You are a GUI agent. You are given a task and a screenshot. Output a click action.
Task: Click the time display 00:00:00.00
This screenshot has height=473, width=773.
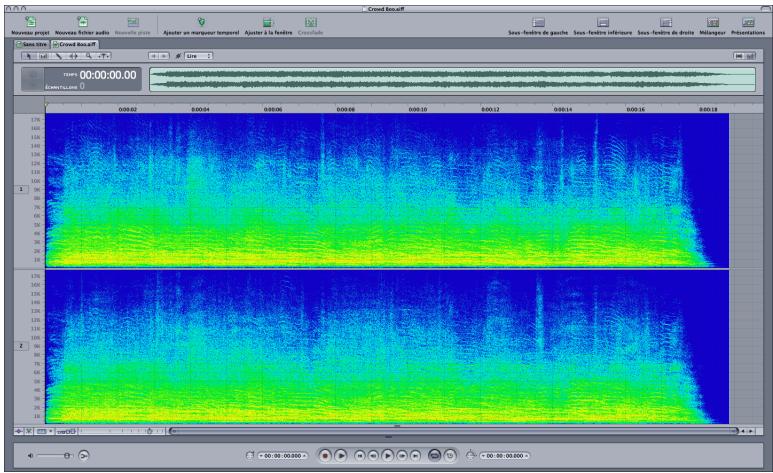coord(108,75)
